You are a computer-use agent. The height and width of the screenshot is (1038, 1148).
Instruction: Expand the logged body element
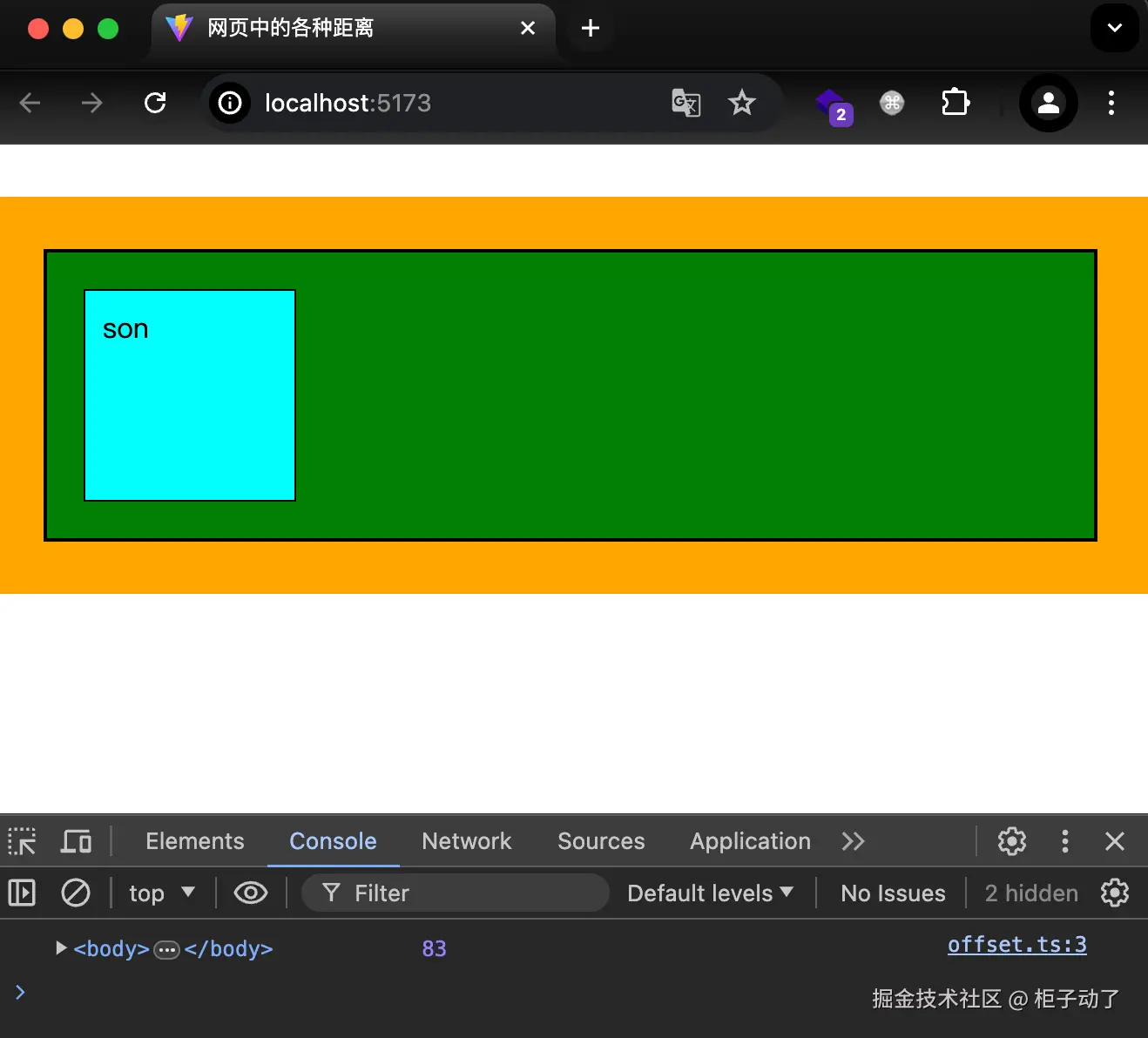pyautogui.click(x=61, y=948)
